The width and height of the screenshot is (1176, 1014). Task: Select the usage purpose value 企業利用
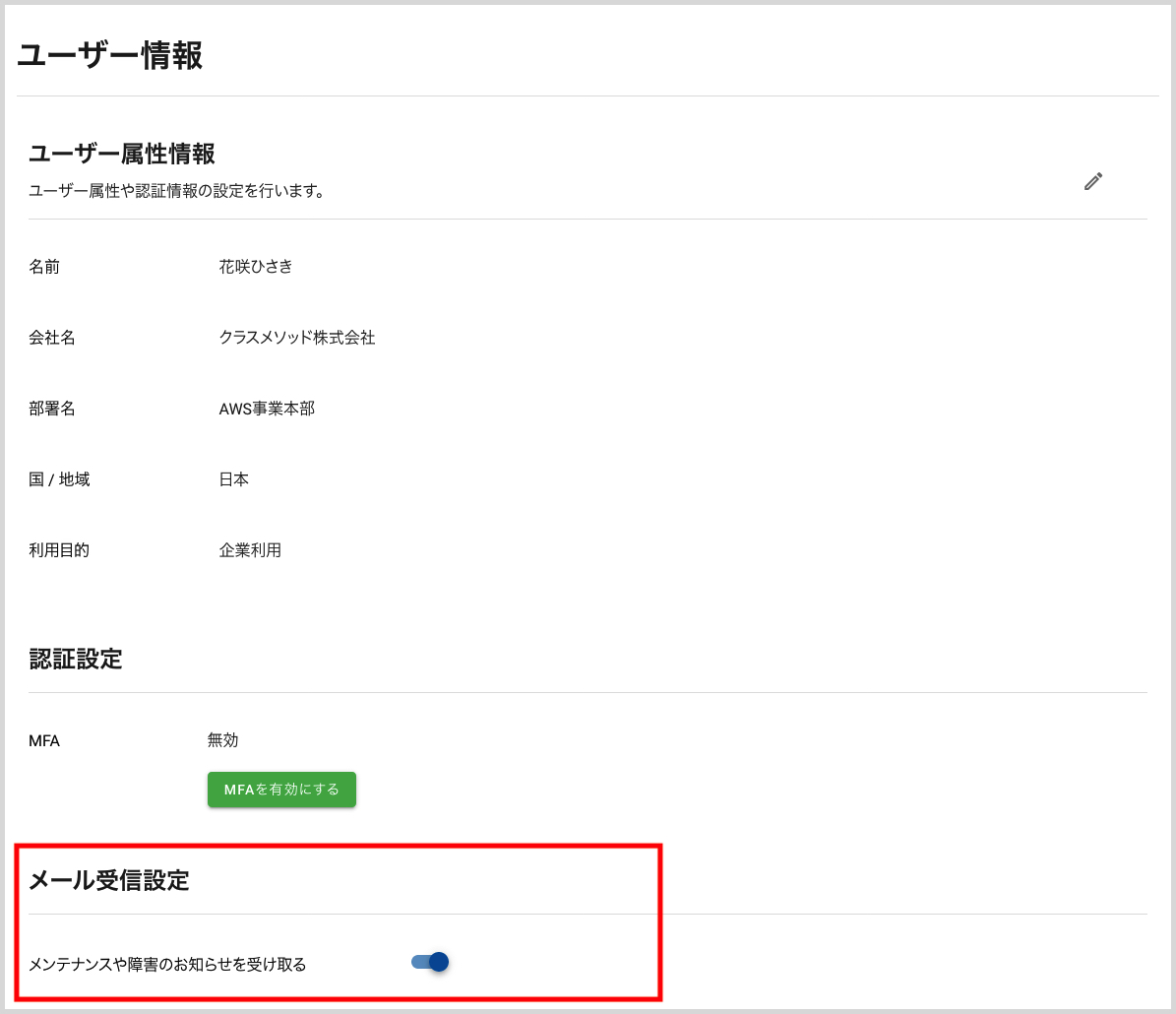[250, 550]
